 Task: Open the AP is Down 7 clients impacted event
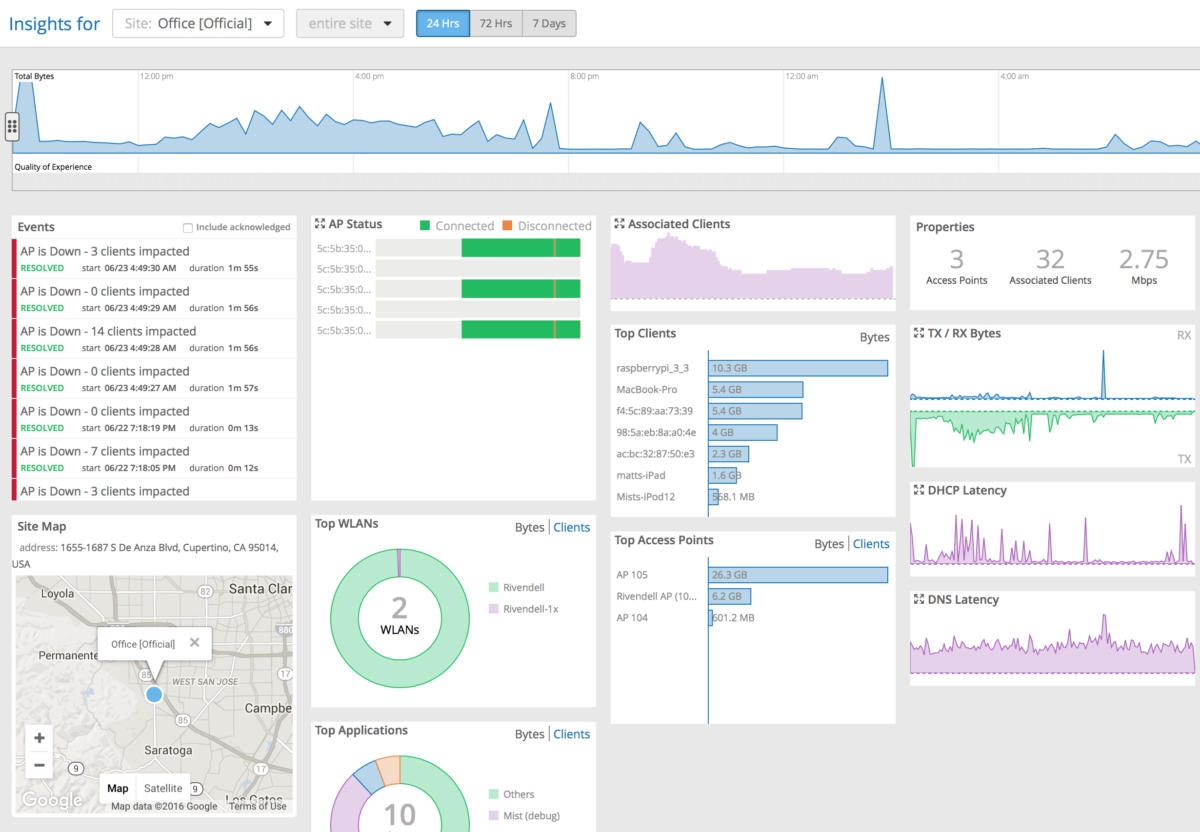click(x=154, y=459)
